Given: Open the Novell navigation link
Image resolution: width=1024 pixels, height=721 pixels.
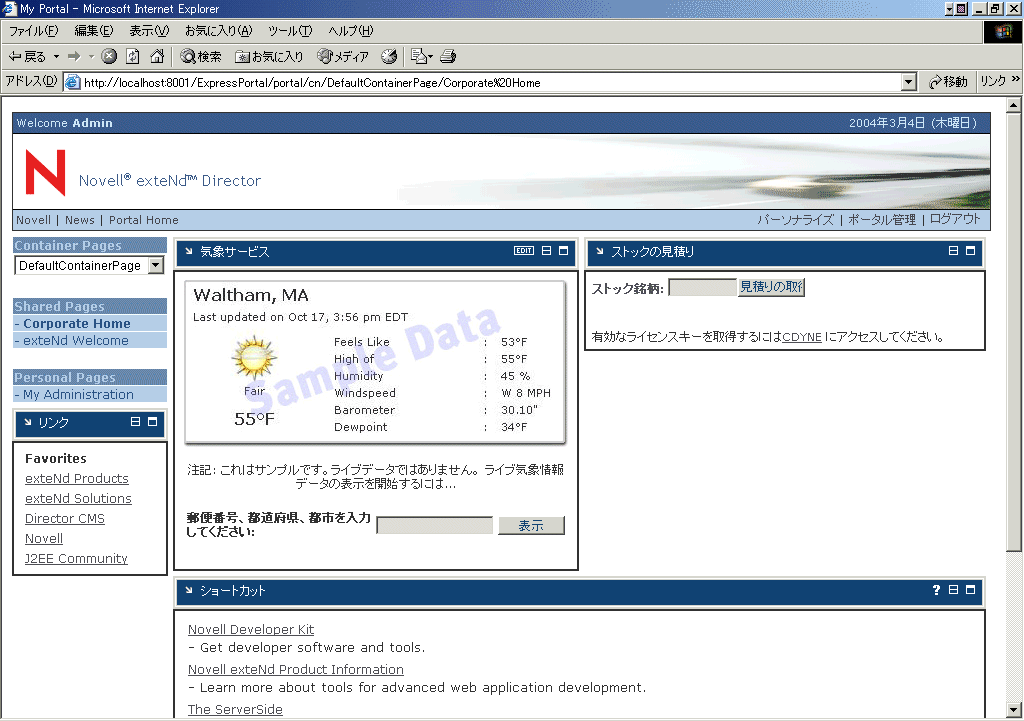Looking at the screenshot, I should point(33,220).
